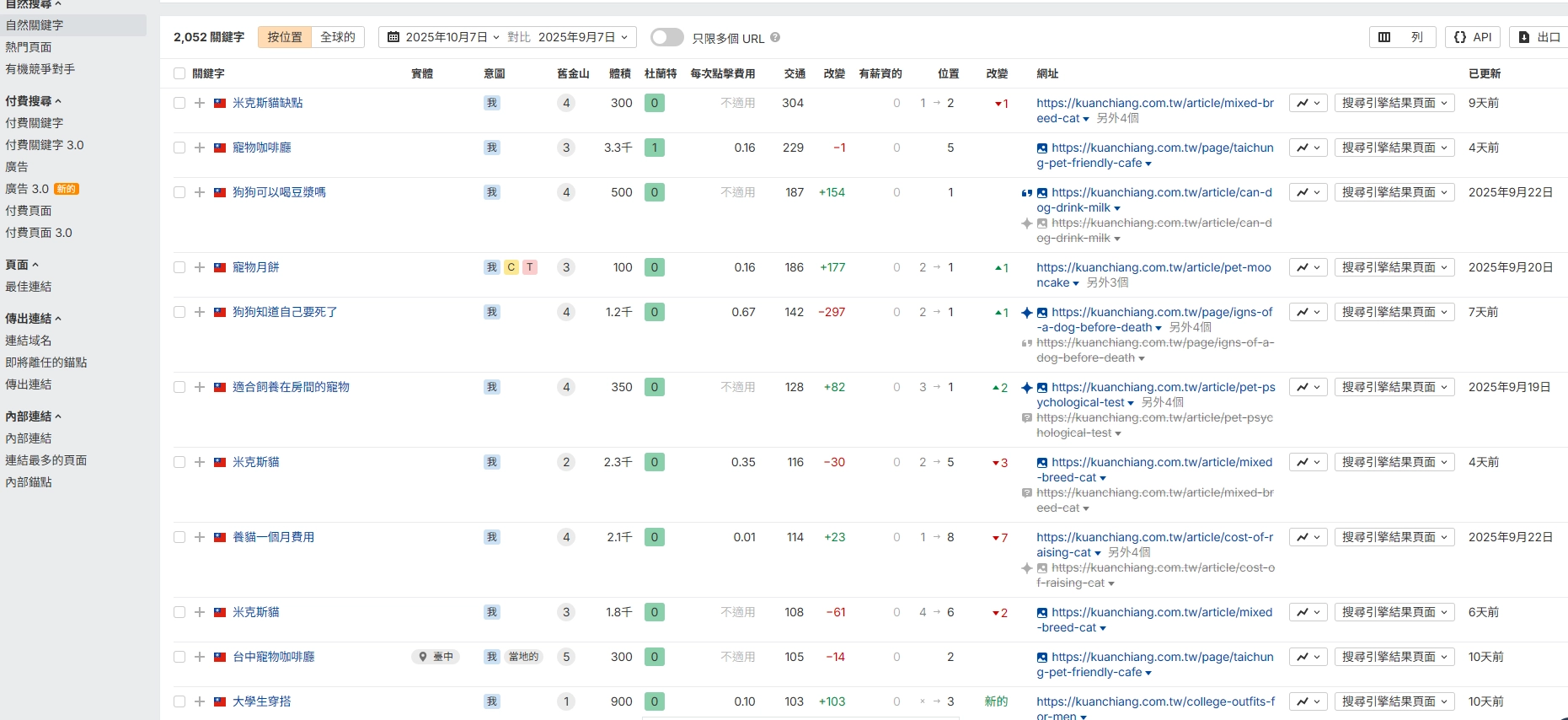
Task: Click the plus icon beside 寵物咖啡廳
Action: pos(200,148)
